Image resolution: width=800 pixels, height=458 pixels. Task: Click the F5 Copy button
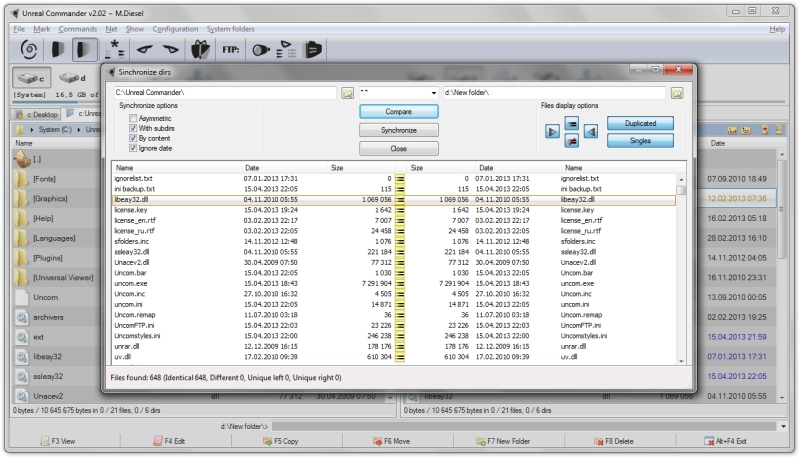pos(281,441)
